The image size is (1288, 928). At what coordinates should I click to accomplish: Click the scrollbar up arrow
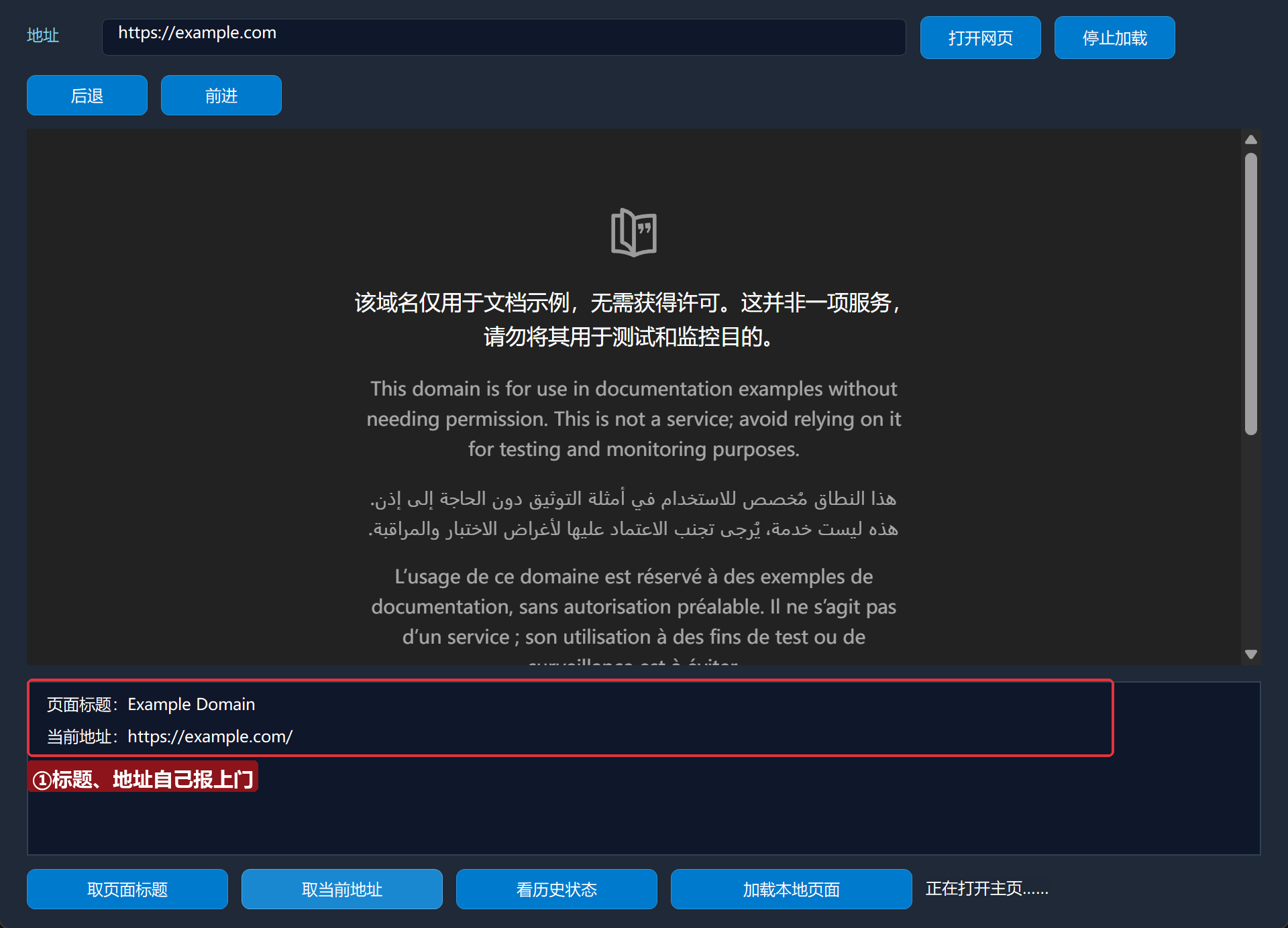coord(1251,139)
